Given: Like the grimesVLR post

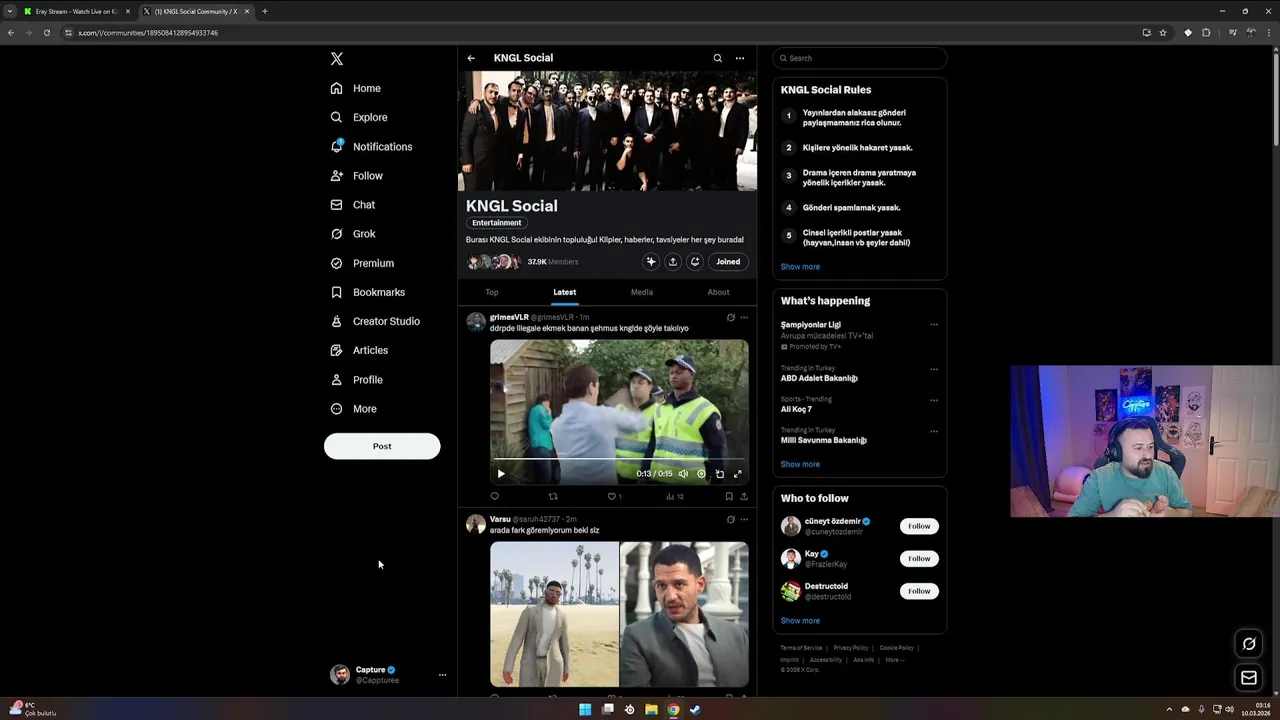Looking at the screenshot, I should click(x=614, y=496).
